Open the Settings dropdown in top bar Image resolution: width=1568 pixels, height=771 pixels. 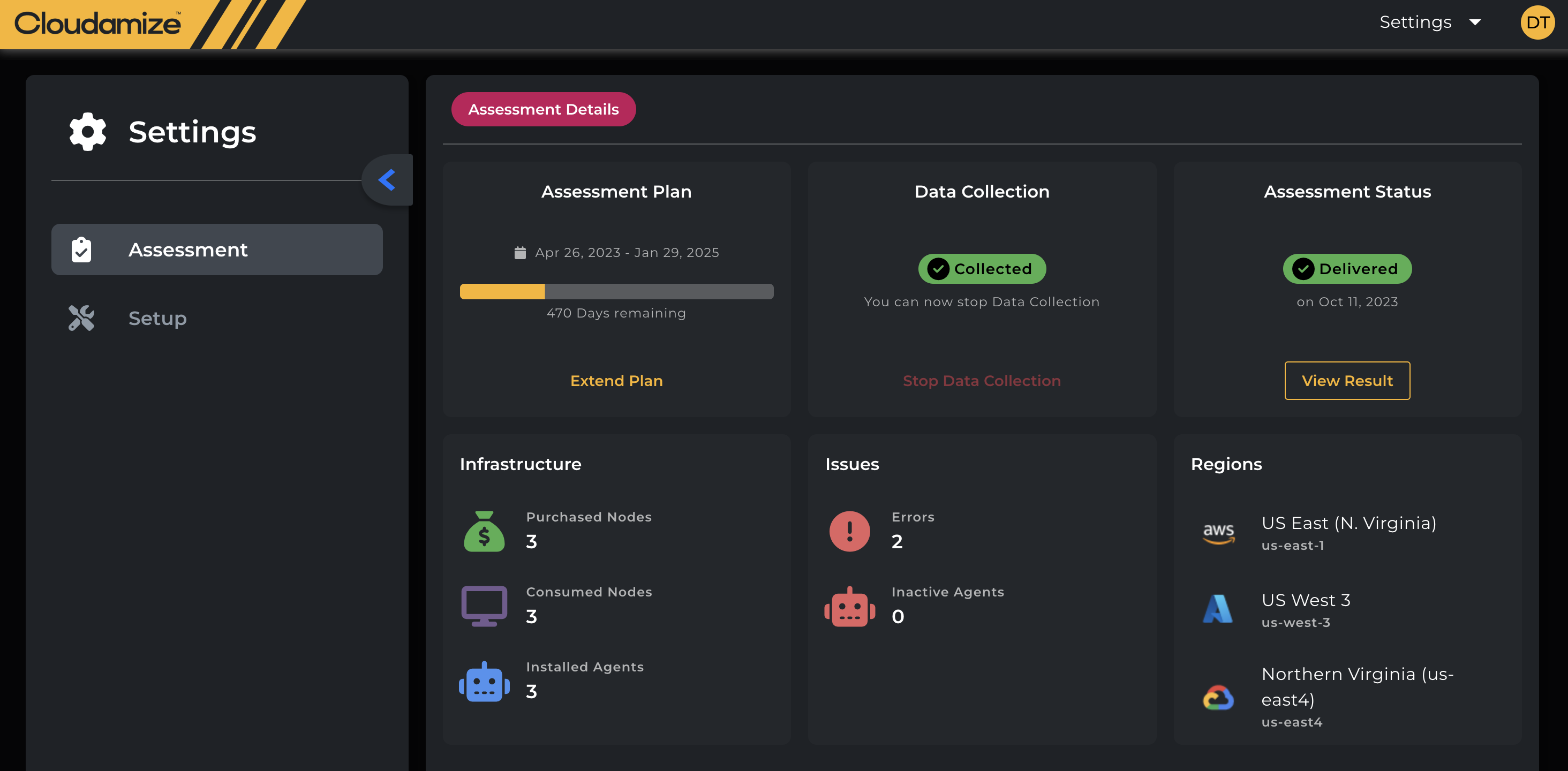(x=1430, y=22)
